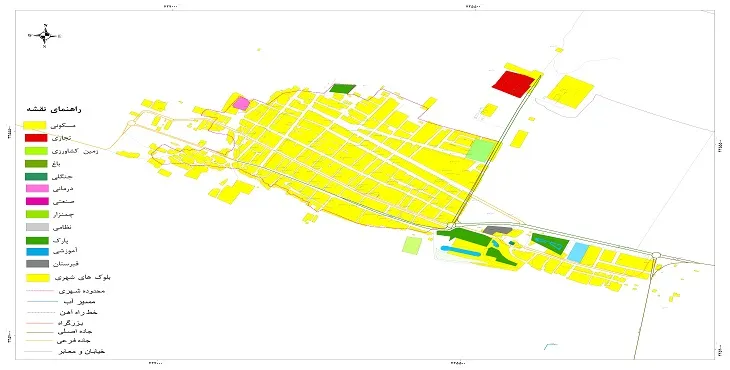
Task: Click the light blue educational parcel on the map
Action: pos(578,252)
